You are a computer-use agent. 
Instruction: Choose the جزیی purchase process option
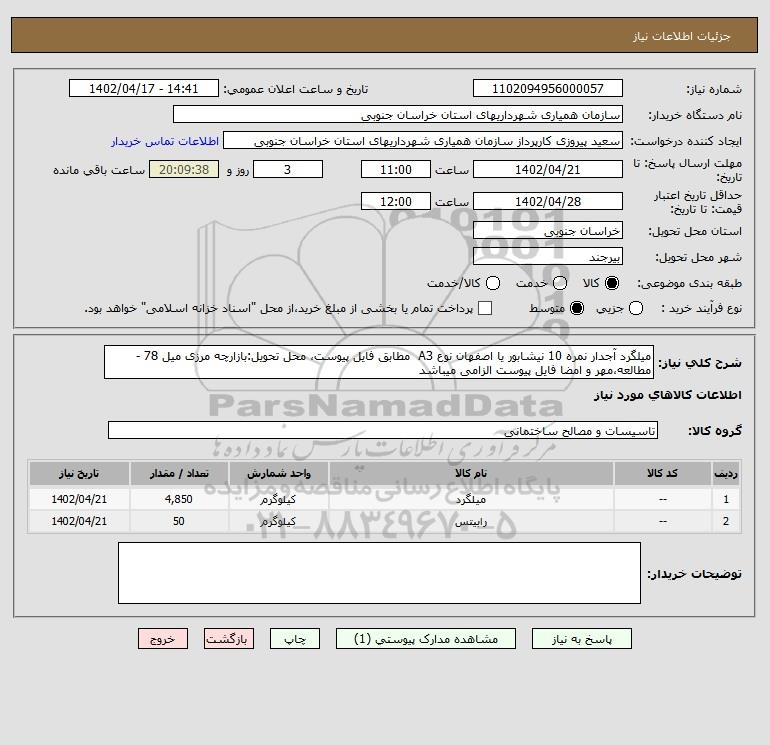[x=636, y=308]
